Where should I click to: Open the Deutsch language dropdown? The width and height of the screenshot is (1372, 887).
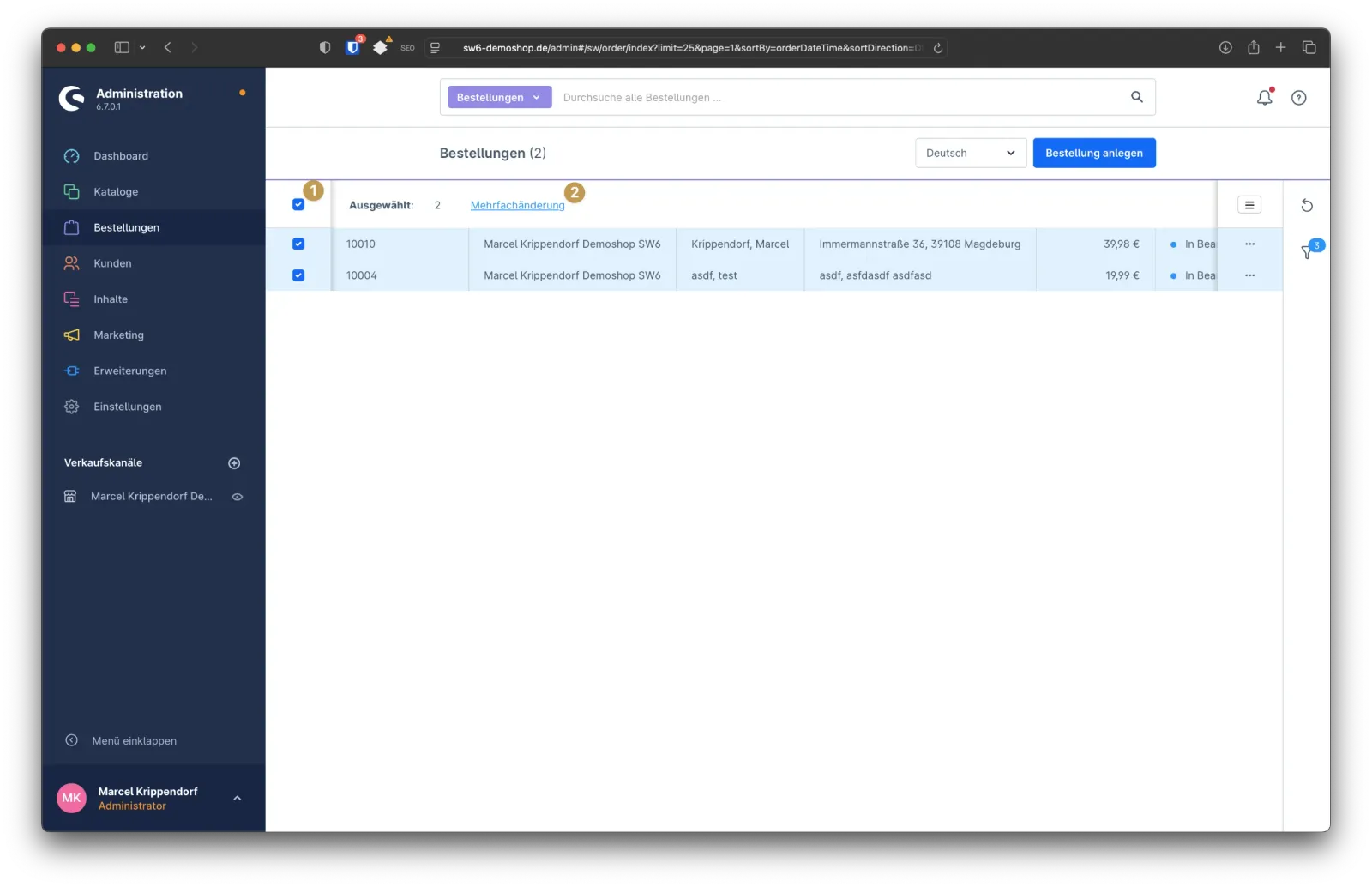970,153
